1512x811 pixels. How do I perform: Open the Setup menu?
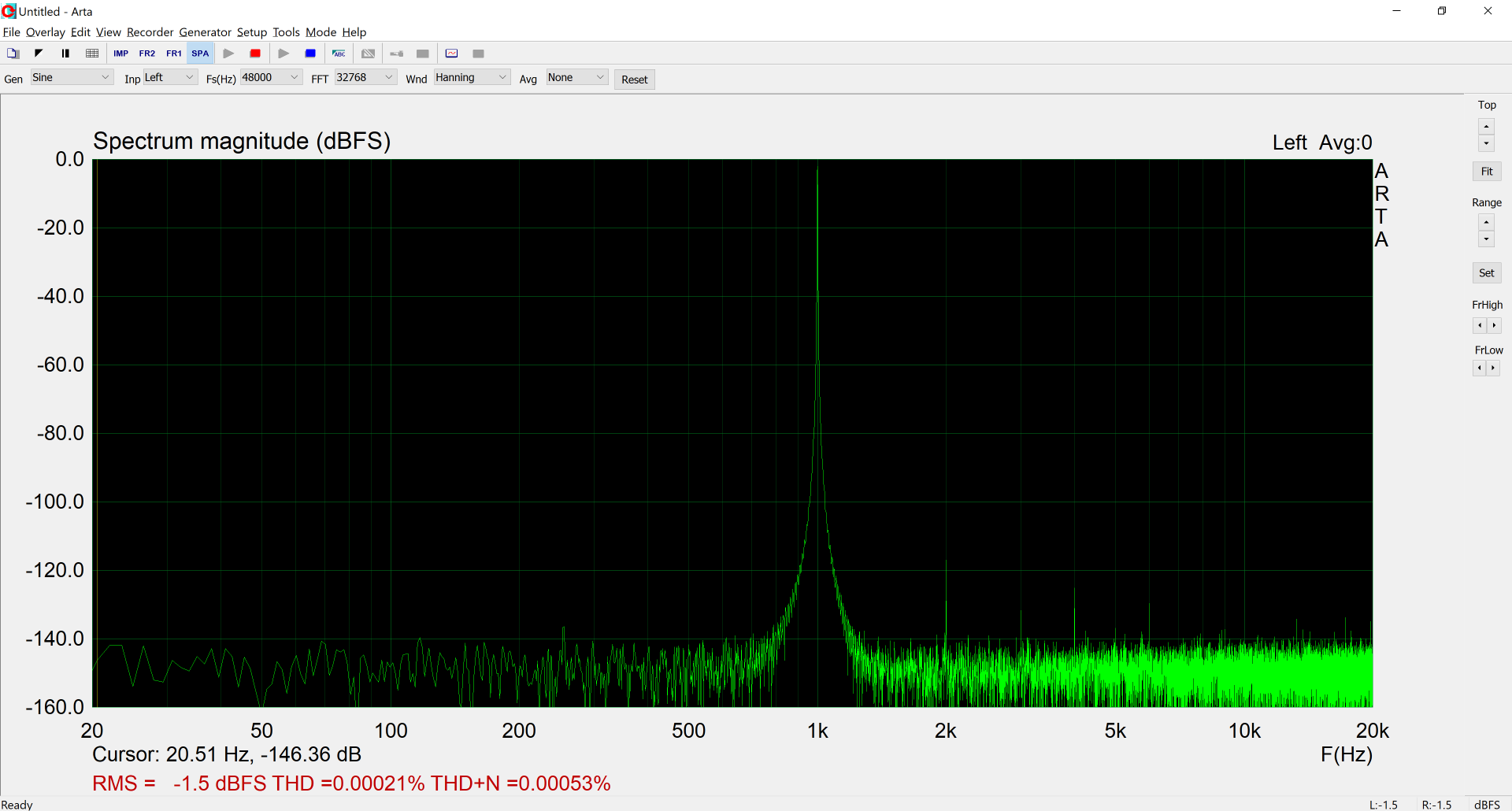252,32
